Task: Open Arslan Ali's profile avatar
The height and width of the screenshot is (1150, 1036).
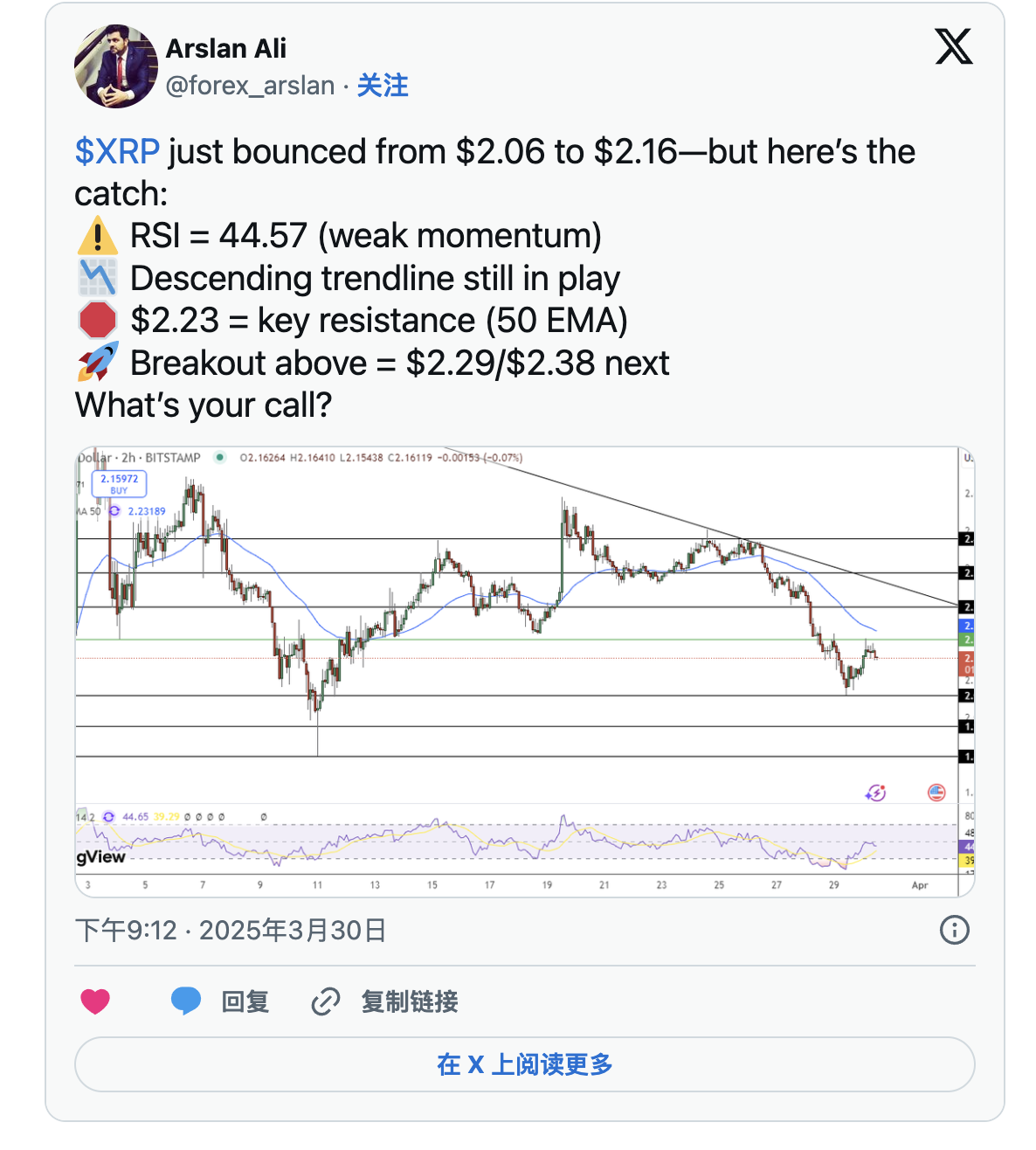Action: [116, 67]
